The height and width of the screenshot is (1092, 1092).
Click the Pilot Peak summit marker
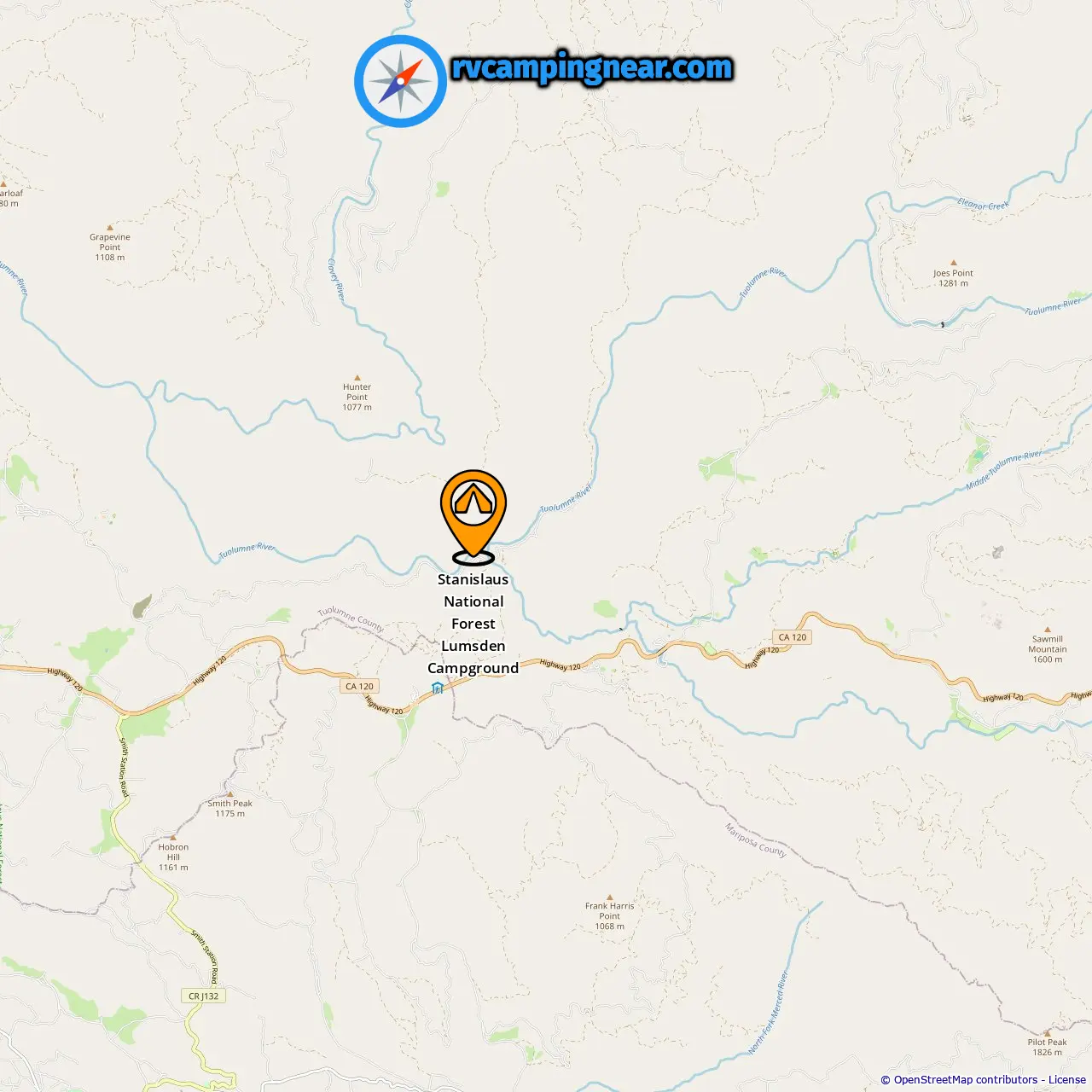(x=1047, y=1032)
